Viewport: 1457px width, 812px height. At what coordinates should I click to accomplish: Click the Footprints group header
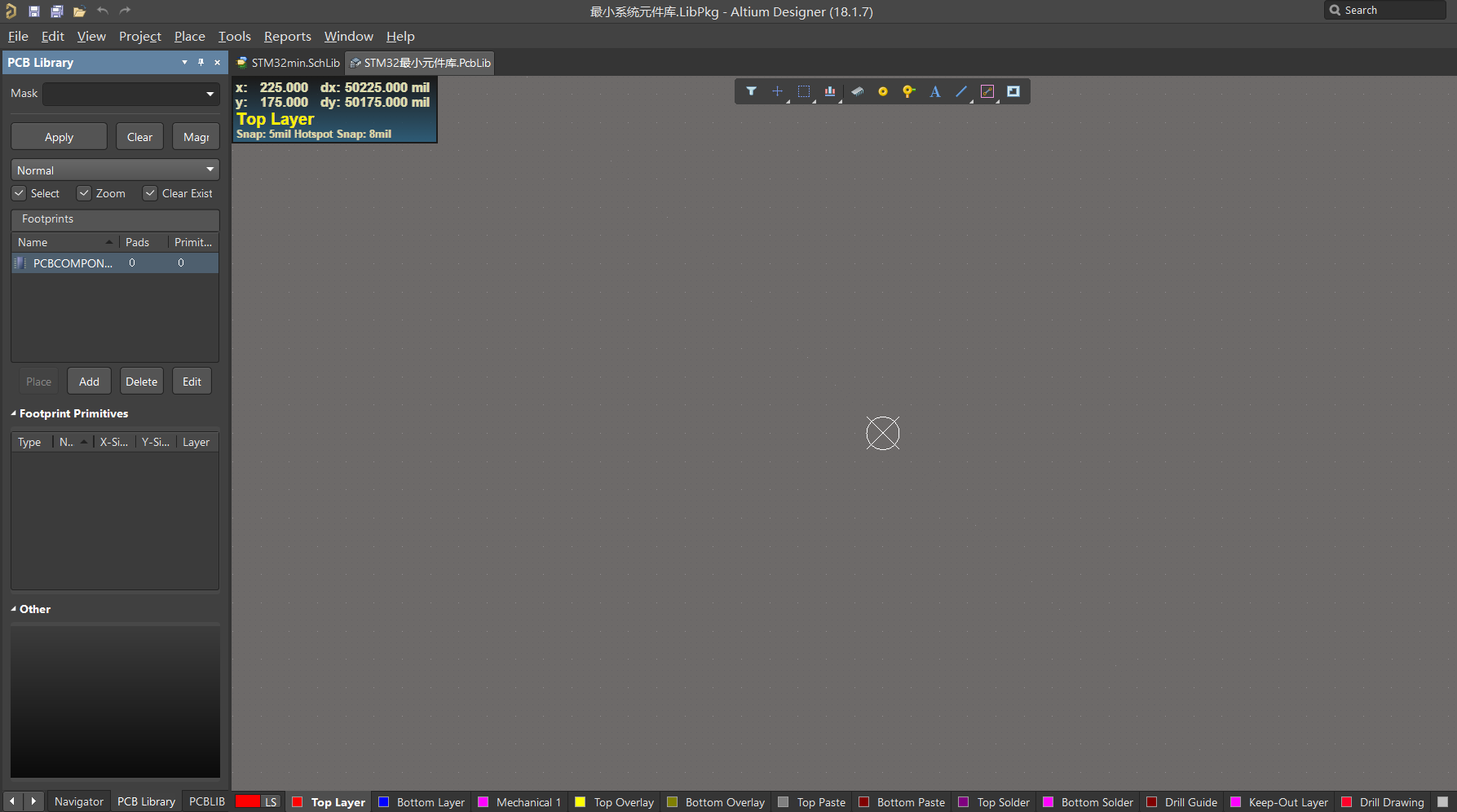115,219
